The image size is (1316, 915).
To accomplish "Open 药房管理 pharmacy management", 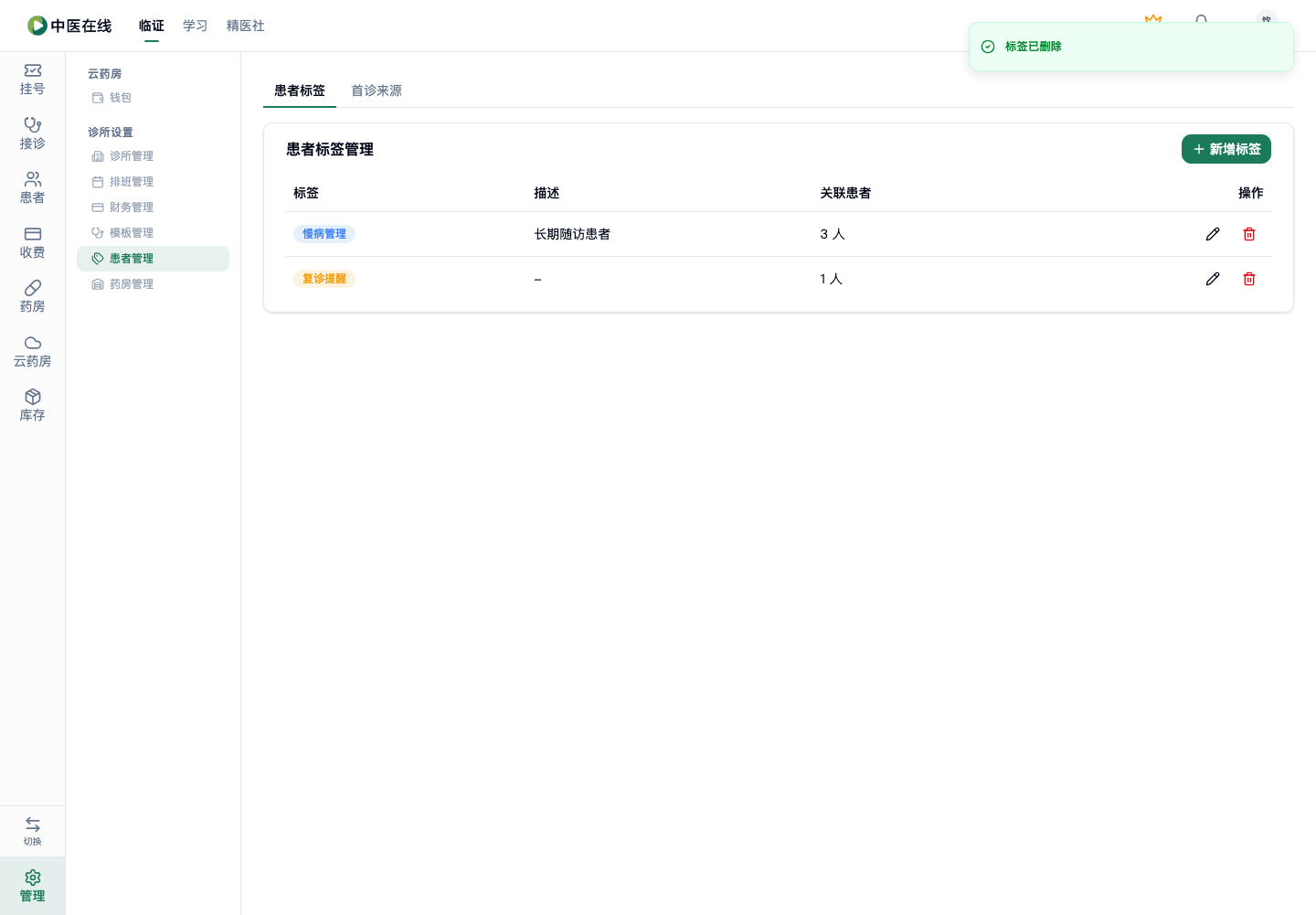I will (x=153, y=284).
